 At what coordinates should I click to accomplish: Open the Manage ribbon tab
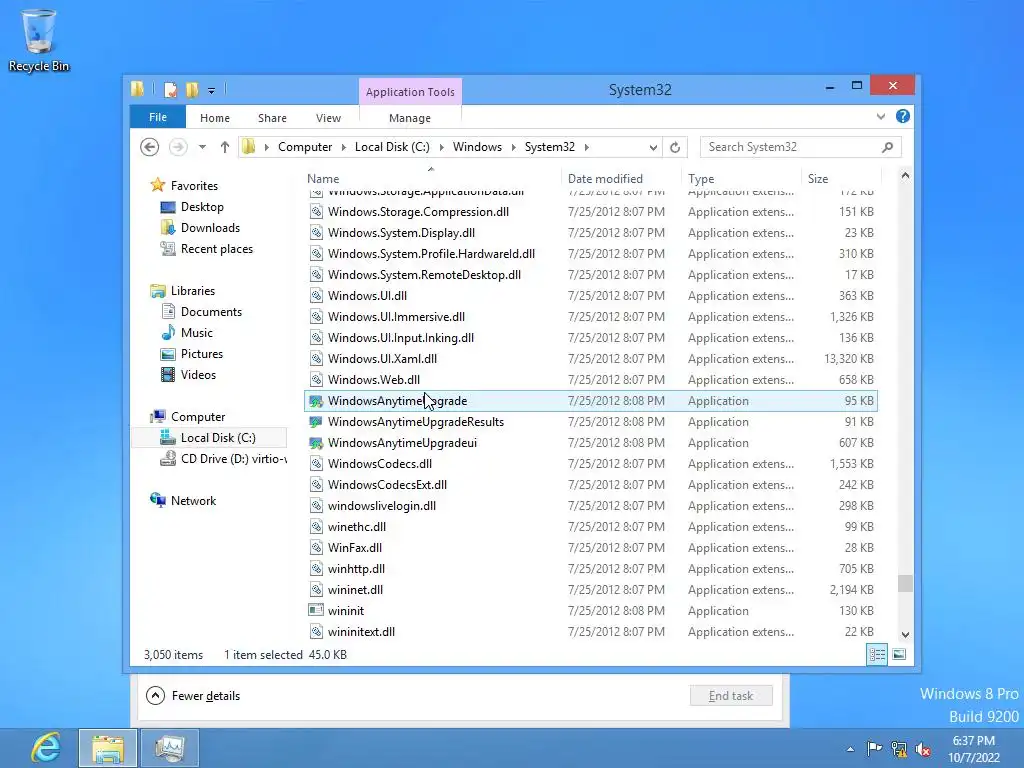point(410,118)
